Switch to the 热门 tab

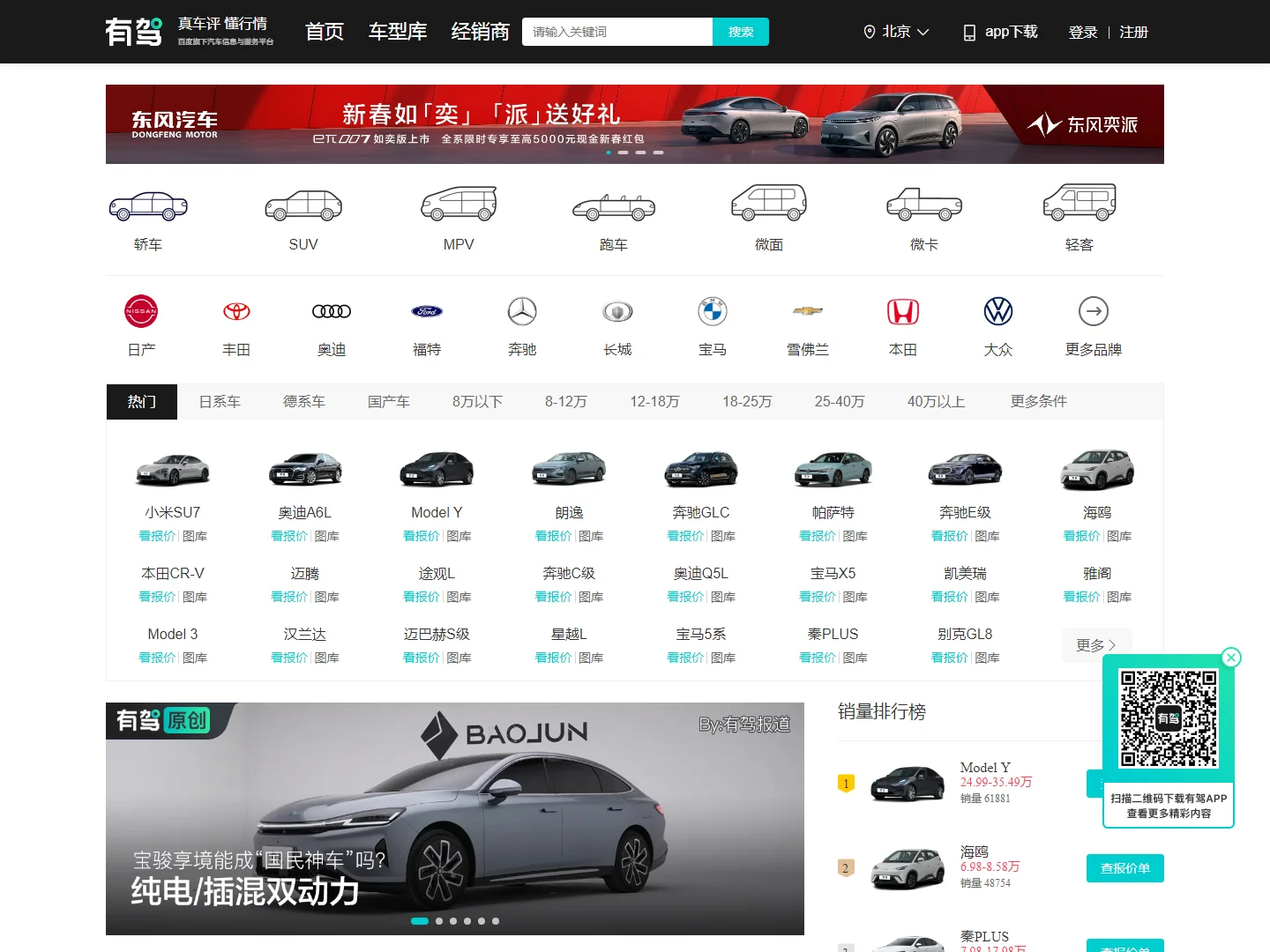pos(142,402)
